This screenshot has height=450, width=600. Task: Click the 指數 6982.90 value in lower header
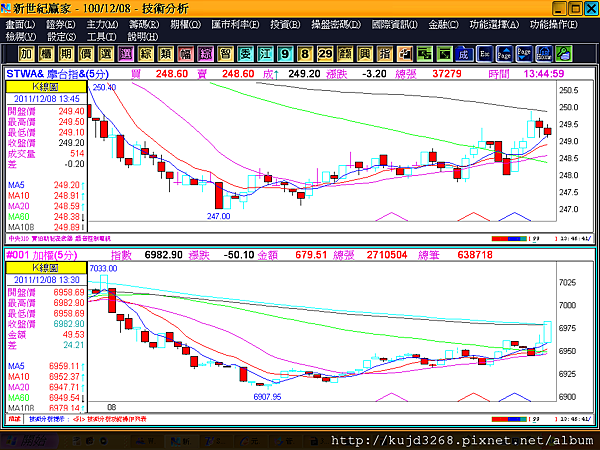click(x=163, y=255)
